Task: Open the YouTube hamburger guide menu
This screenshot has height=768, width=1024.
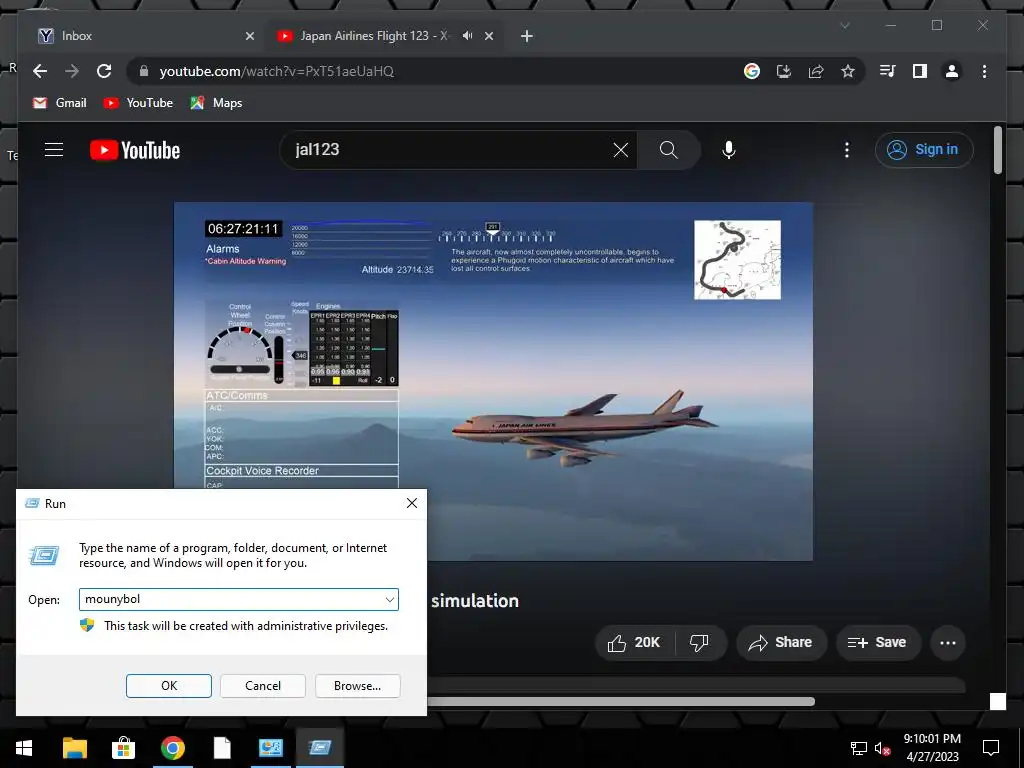Action: tap(54, 150)
